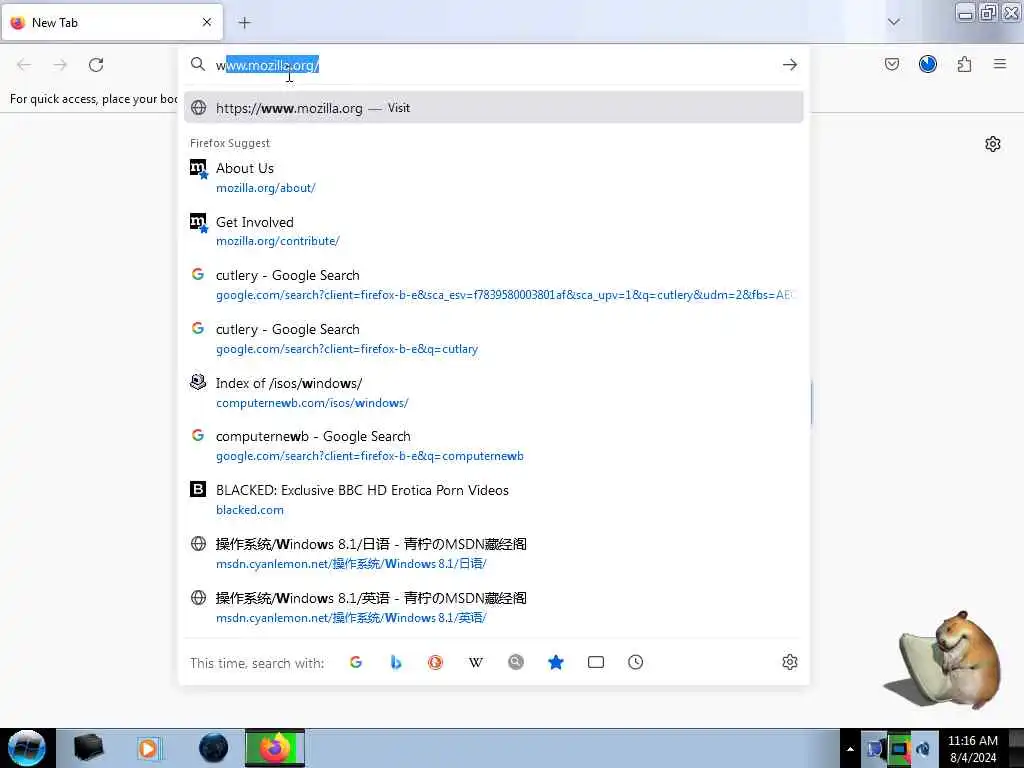The width and height of the screenshot is (1024, 768).
Task: Open the Windows Start orb
Action: tap(27, 748)
